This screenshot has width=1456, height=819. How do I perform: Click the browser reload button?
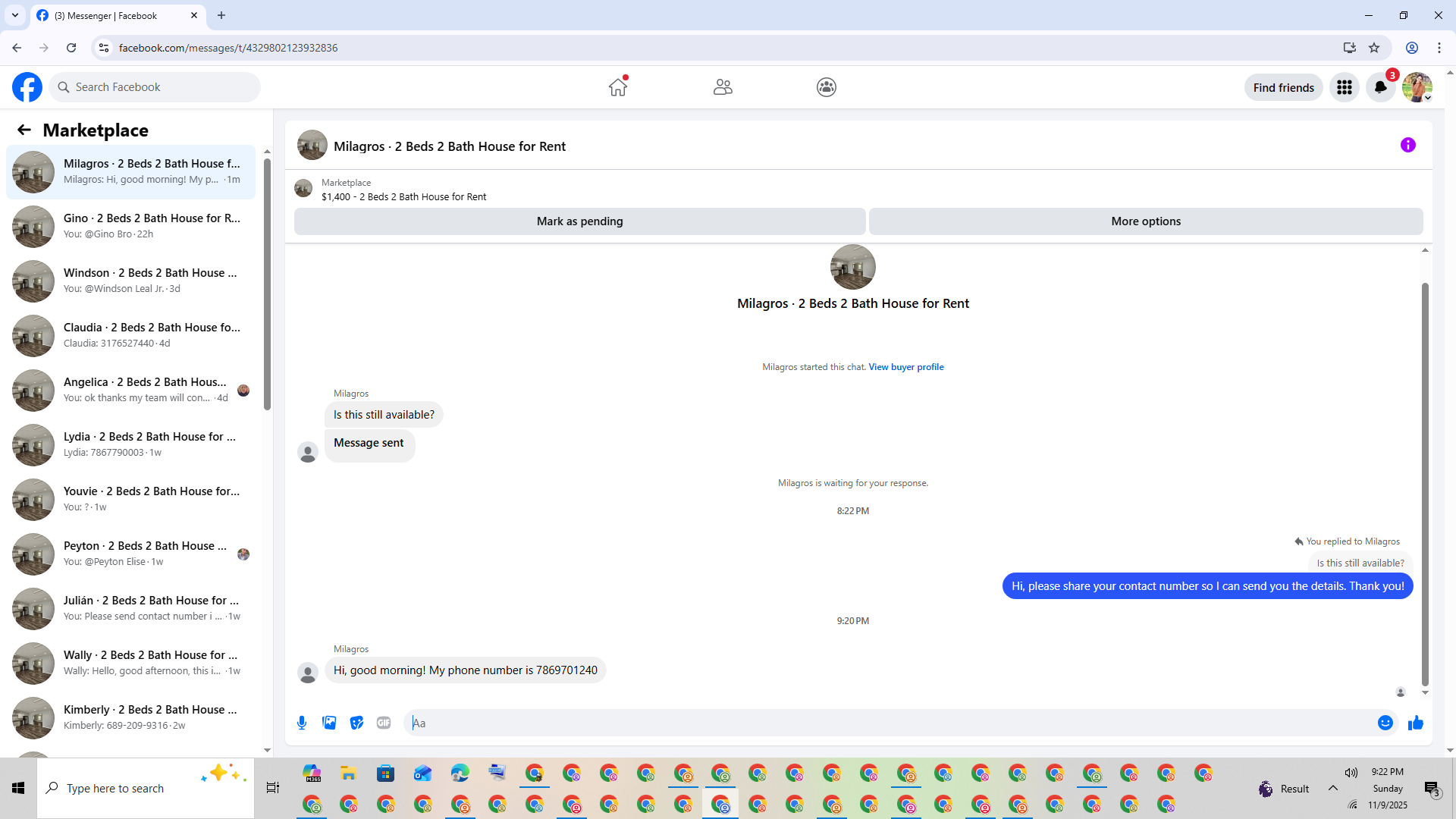[71, 48]
